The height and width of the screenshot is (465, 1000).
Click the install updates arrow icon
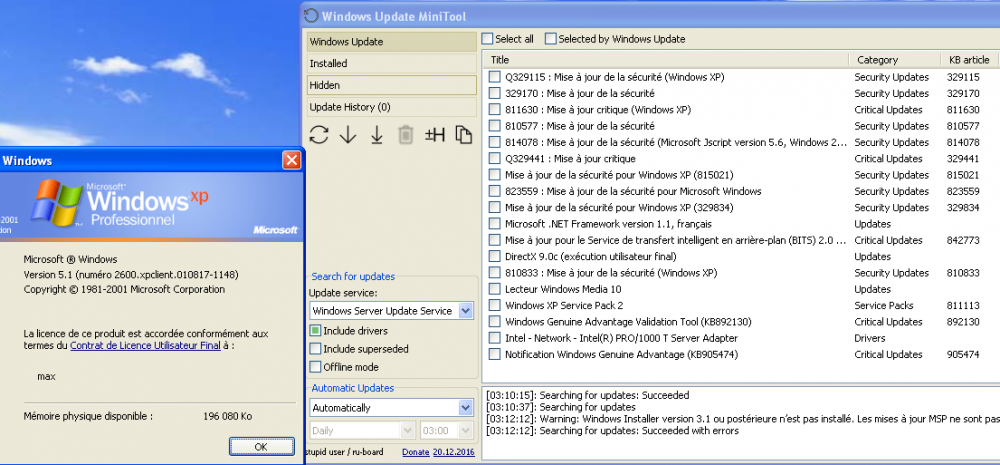pyautogui.click(x=377, y=135)
